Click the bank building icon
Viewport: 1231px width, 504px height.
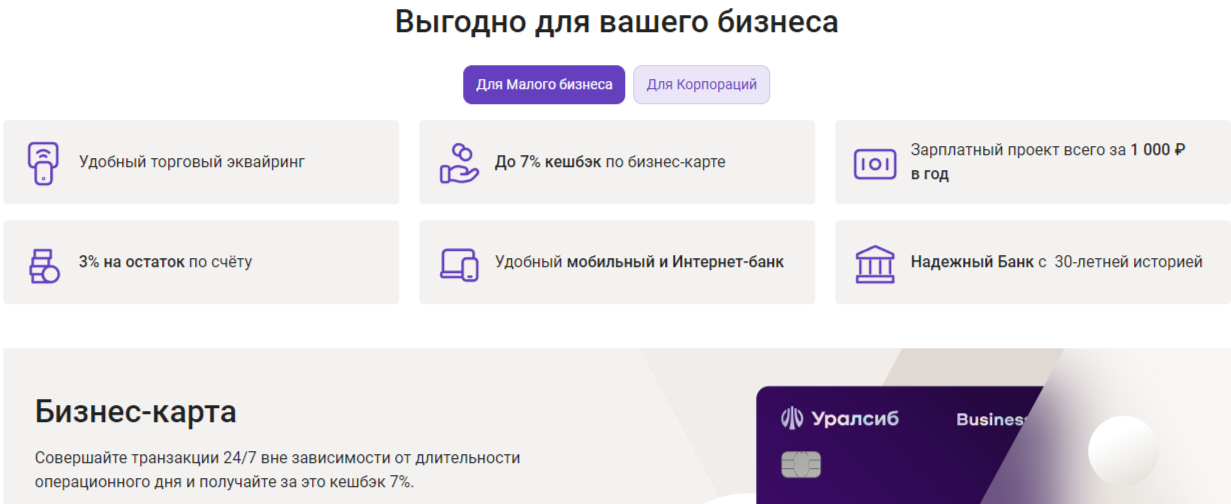click(x=875, y=263)
